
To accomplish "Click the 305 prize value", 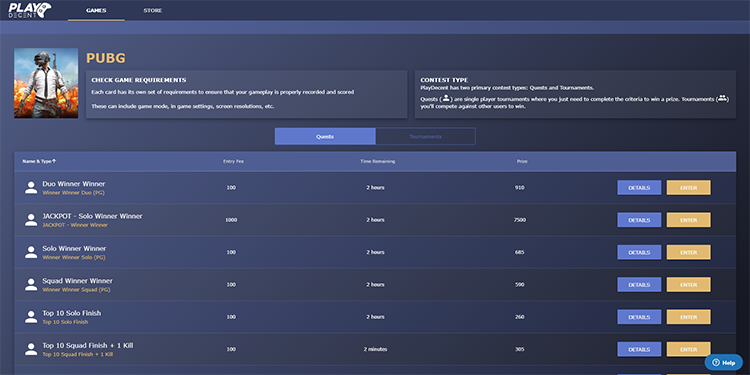I will pos(520,349).
